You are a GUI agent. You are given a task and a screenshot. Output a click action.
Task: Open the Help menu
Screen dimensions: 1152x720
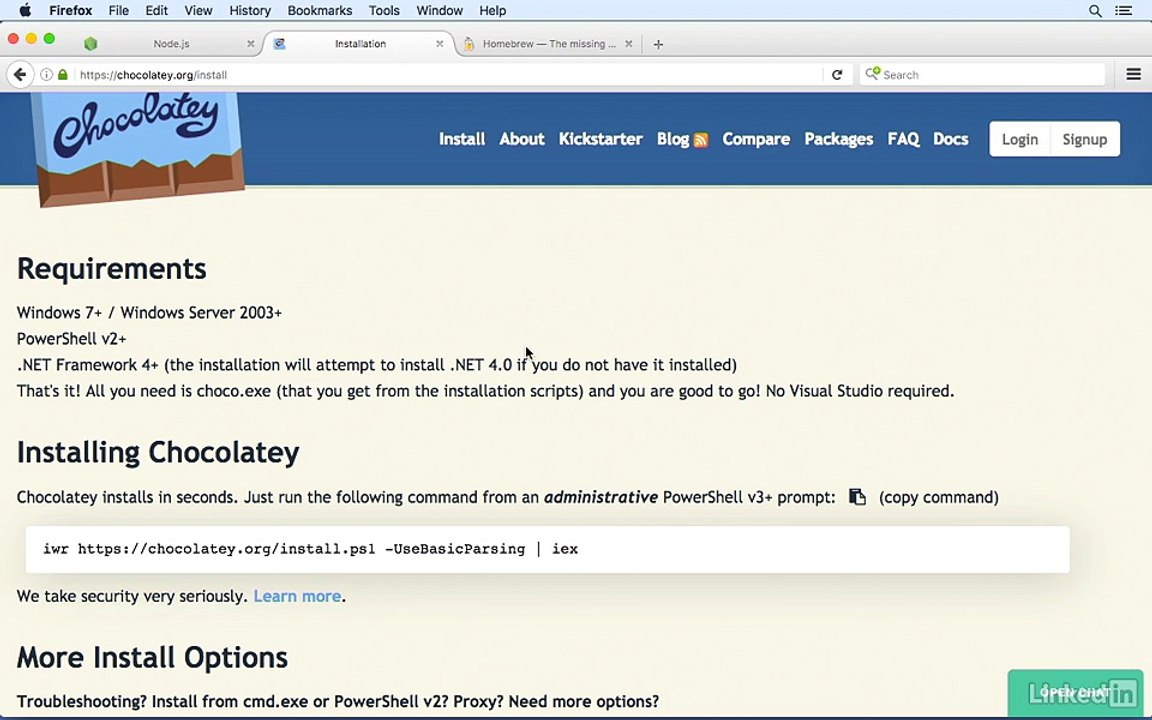[x=492, y=10]
